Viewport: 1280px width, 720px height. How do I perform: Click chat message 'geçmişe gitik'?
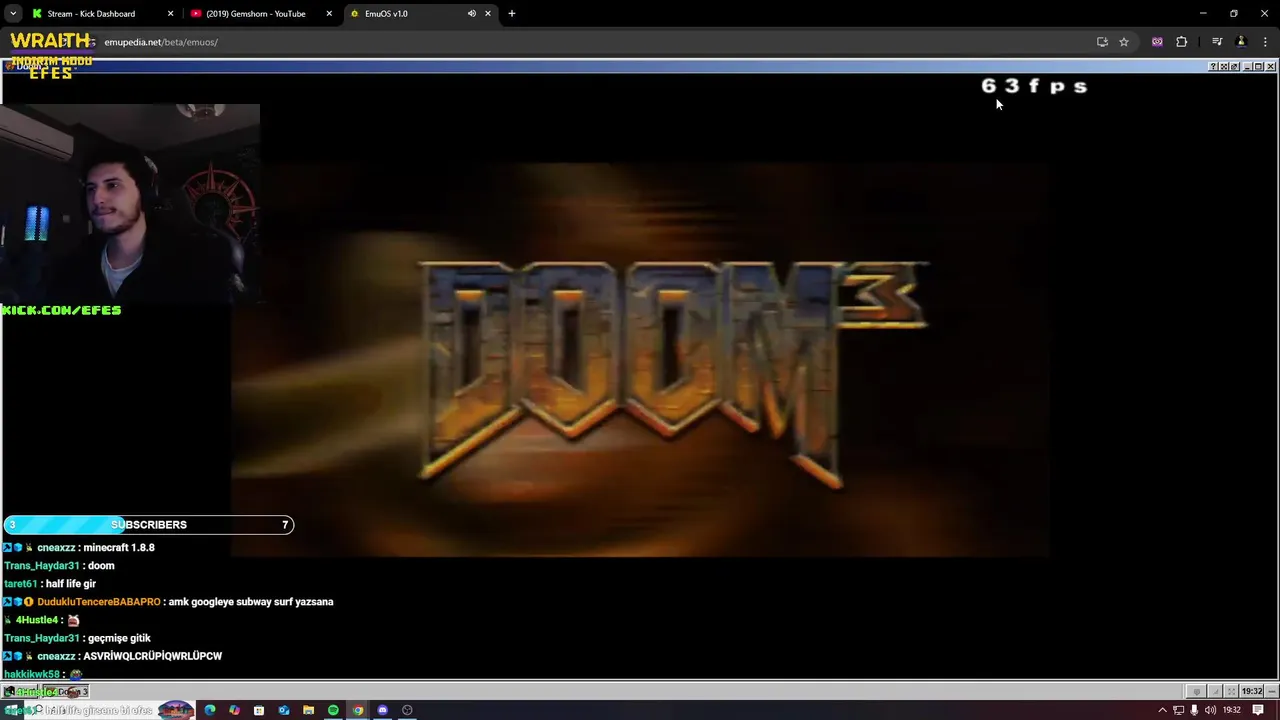point(119,638)
